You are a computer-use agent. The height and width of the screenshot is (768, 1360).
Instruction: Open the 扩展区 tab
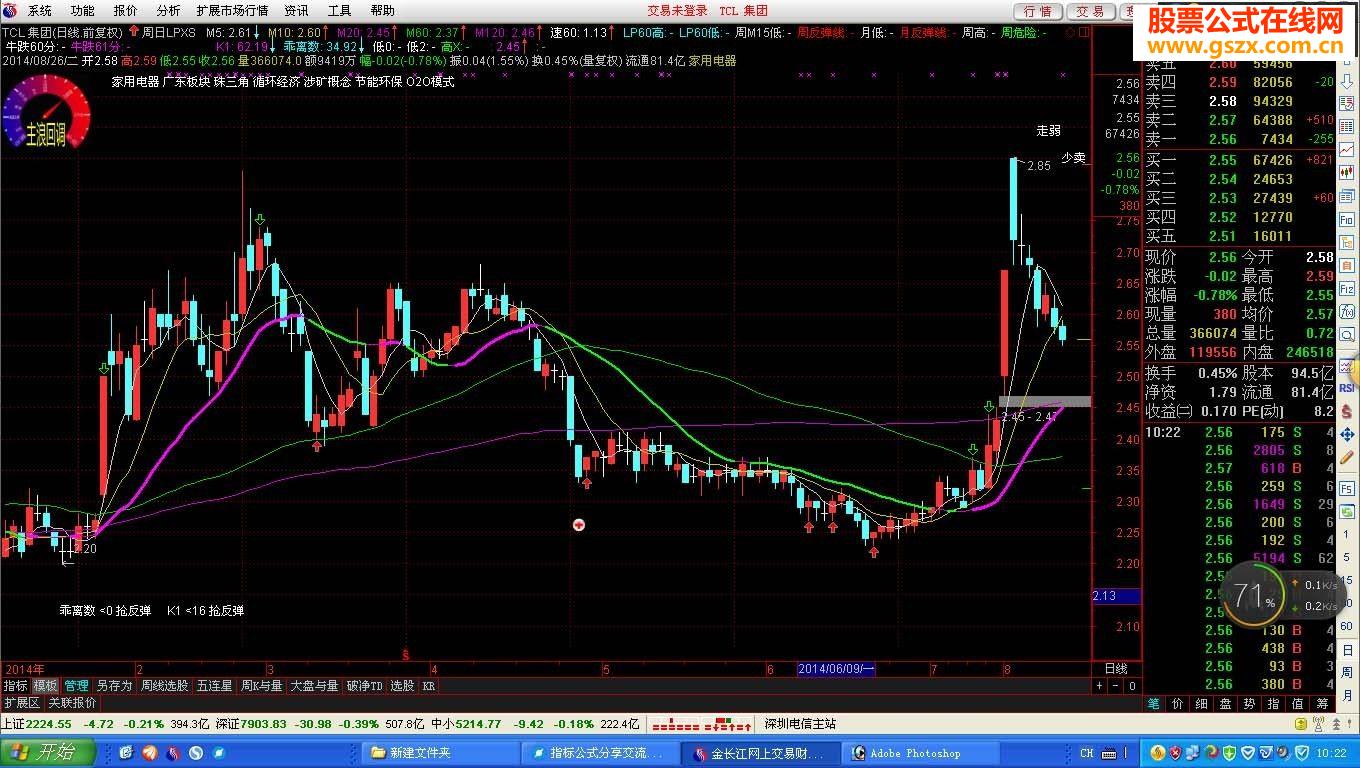pos(21,703)
